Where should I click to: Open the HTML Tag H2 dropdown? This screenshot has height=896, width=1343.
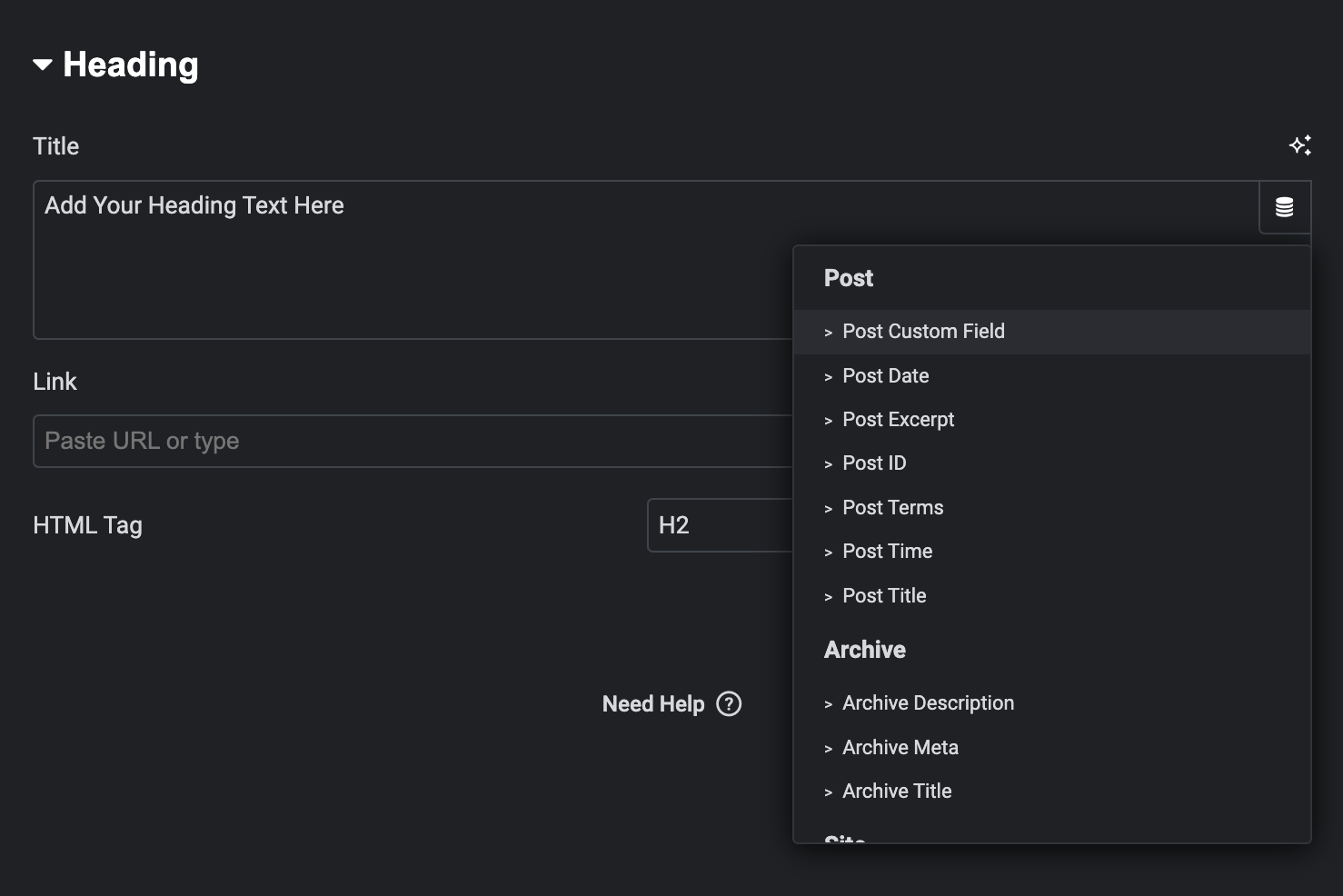point(718,525)
